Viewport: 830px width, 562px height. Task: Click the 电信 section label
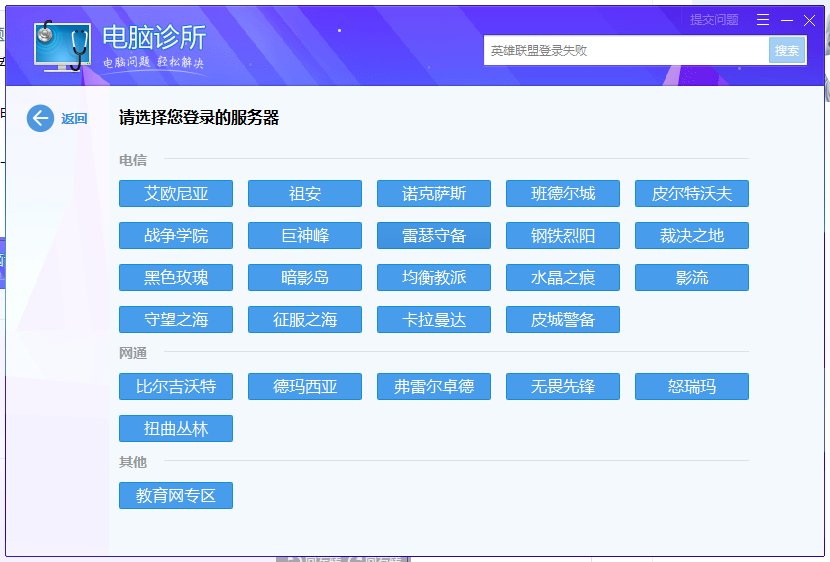point(133,160)
